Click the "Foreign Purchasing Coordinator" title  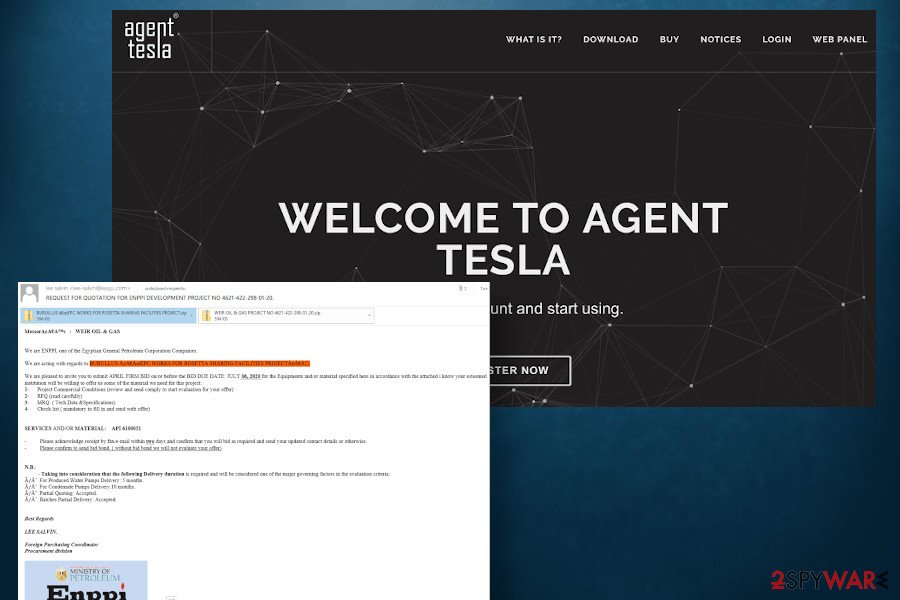click(x=61, y=544)
